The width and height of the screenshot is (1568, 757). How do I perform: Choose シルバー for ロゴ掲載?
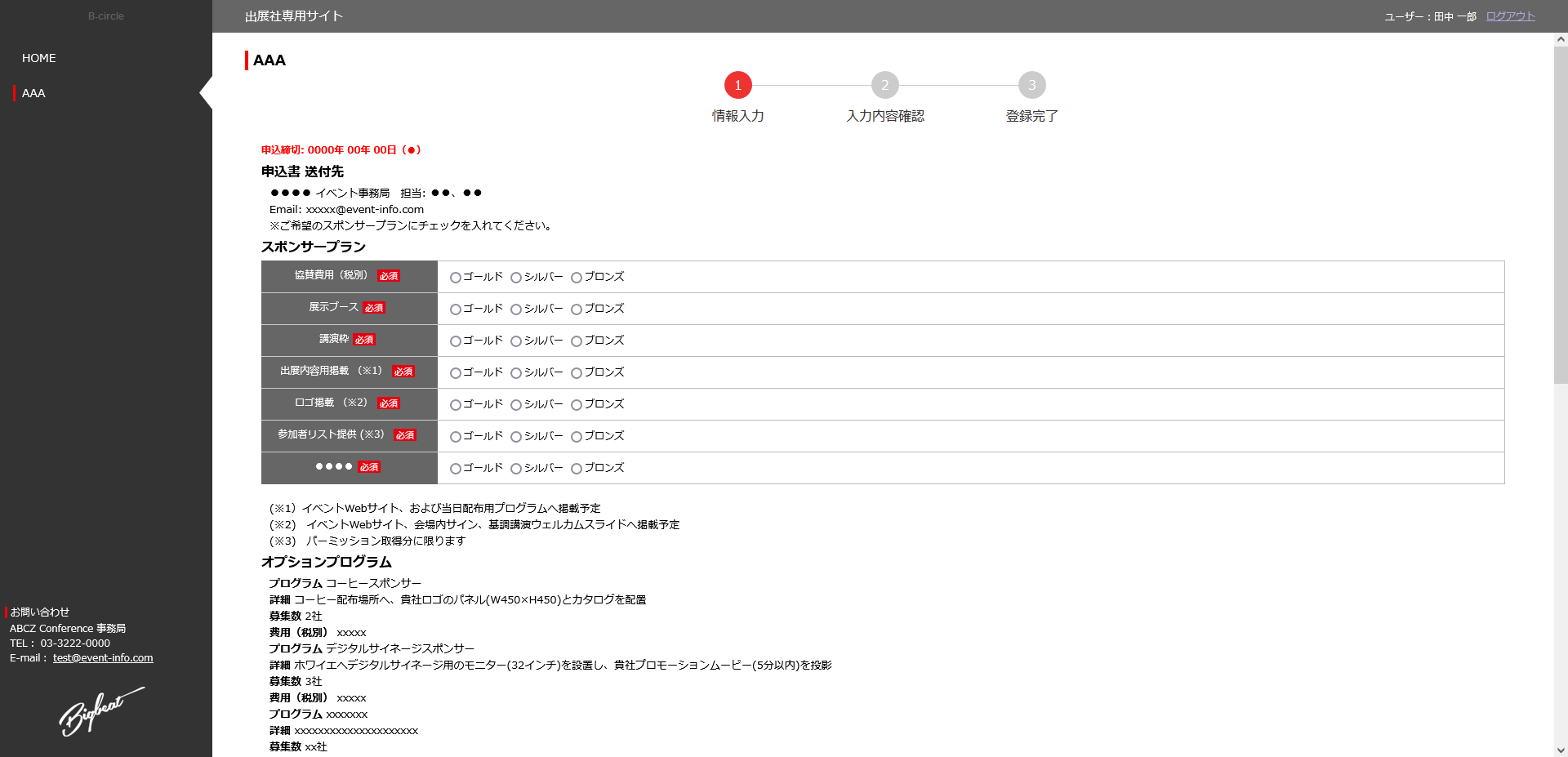516,405
